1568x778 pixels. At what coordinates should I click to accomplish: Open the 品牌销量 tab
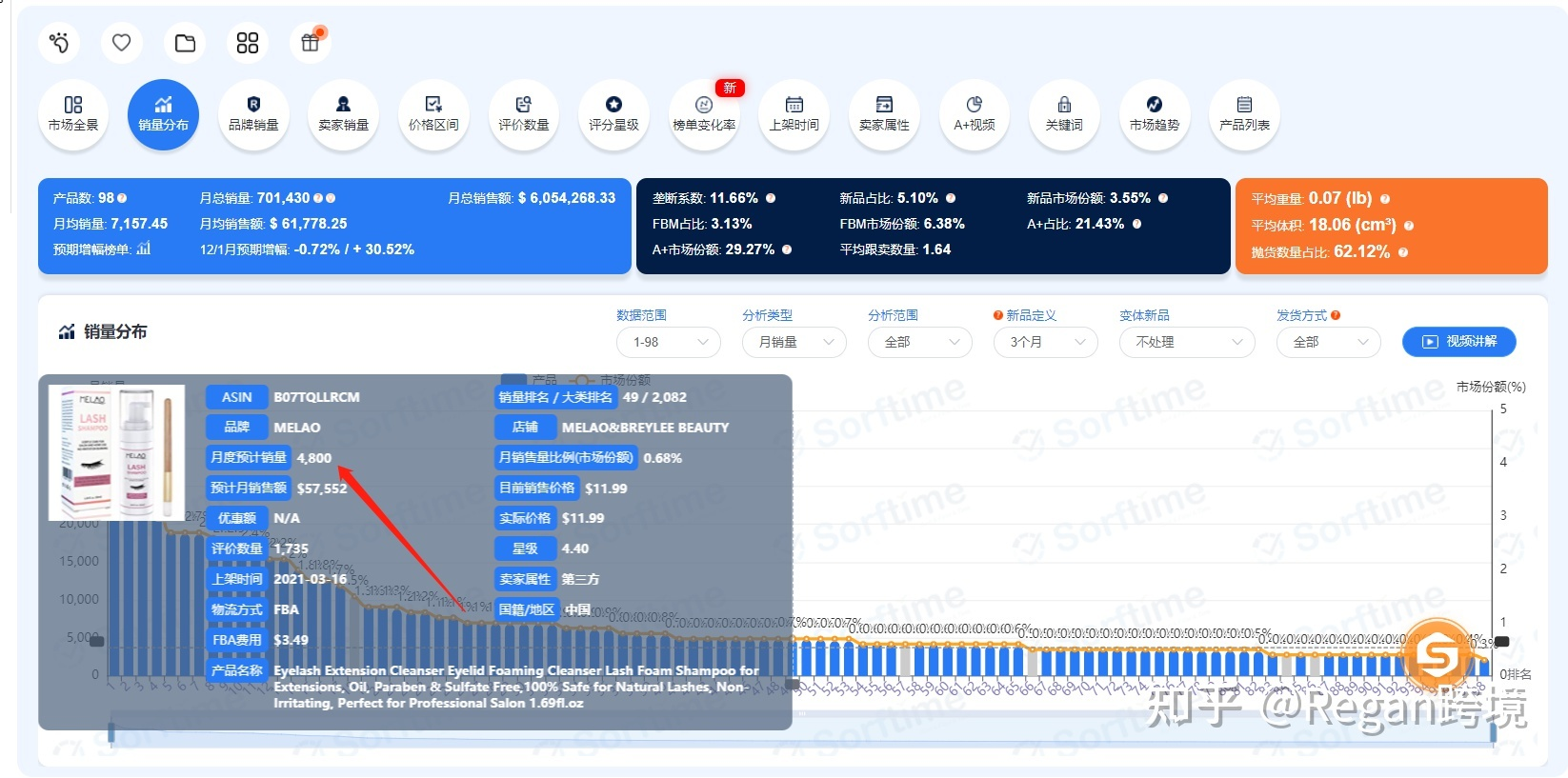pos(253,114)
